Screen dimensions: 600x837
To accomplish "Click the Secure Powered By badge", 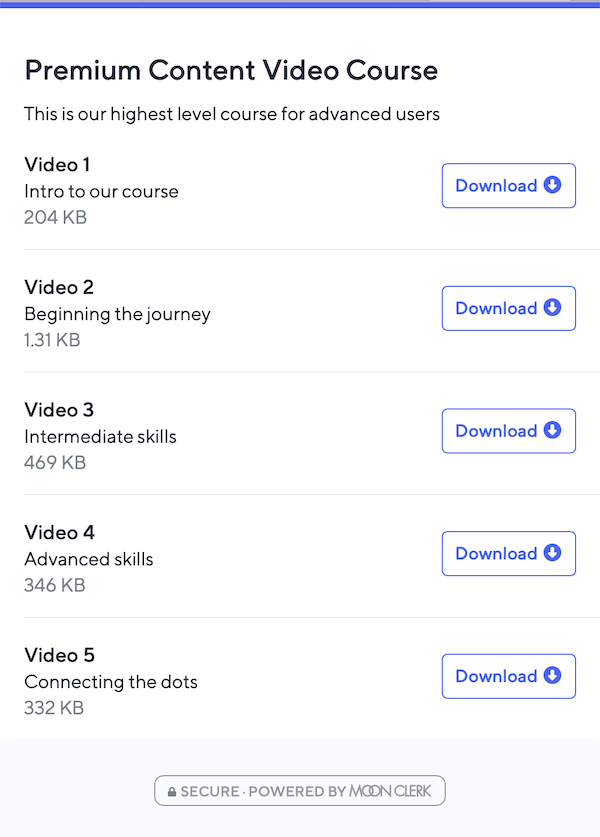I will (x=300, y=791).
